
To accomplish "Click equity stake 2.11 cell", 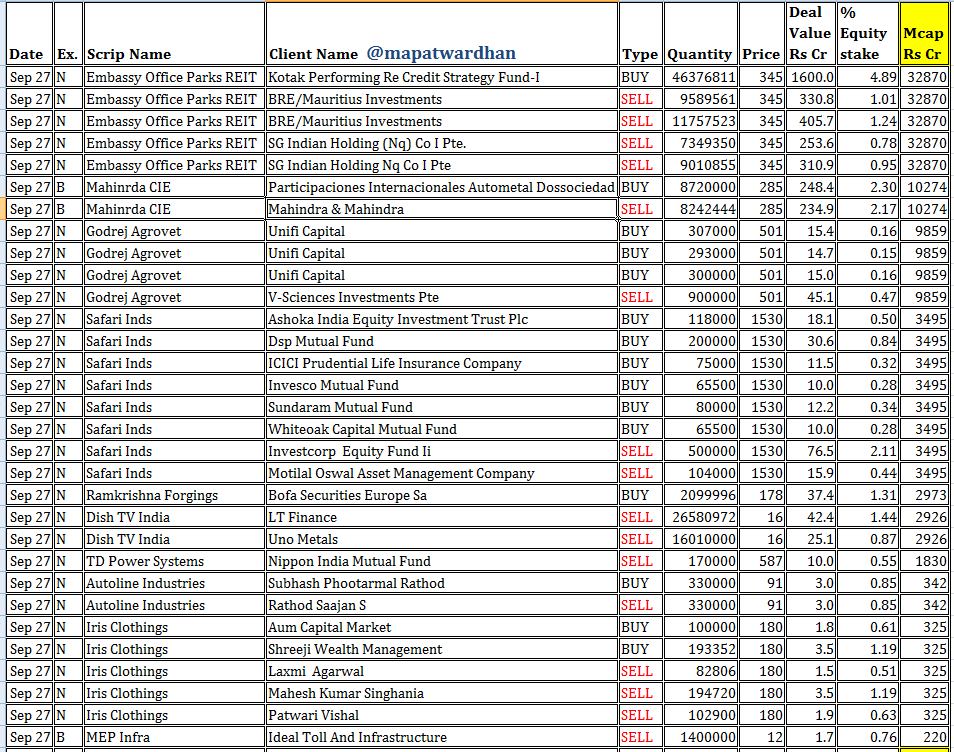I will (x=868, y=451).
